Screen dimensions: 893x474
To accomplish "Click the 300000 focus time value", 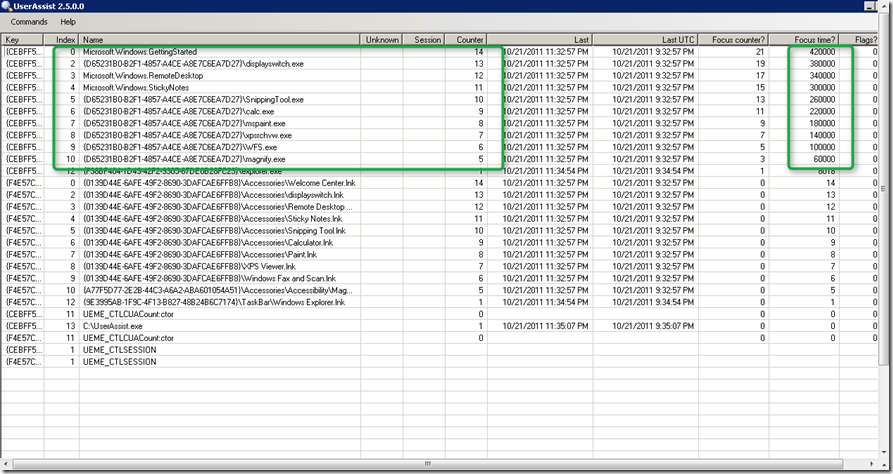I will [822, 88].
